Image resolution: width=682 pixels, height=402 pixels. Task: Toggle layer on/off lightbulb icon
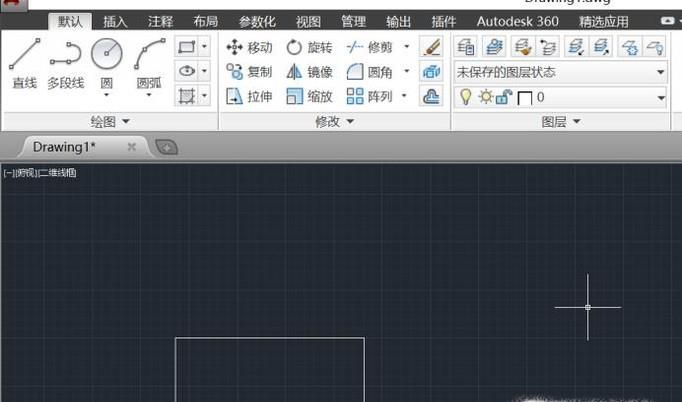[464, 97]
